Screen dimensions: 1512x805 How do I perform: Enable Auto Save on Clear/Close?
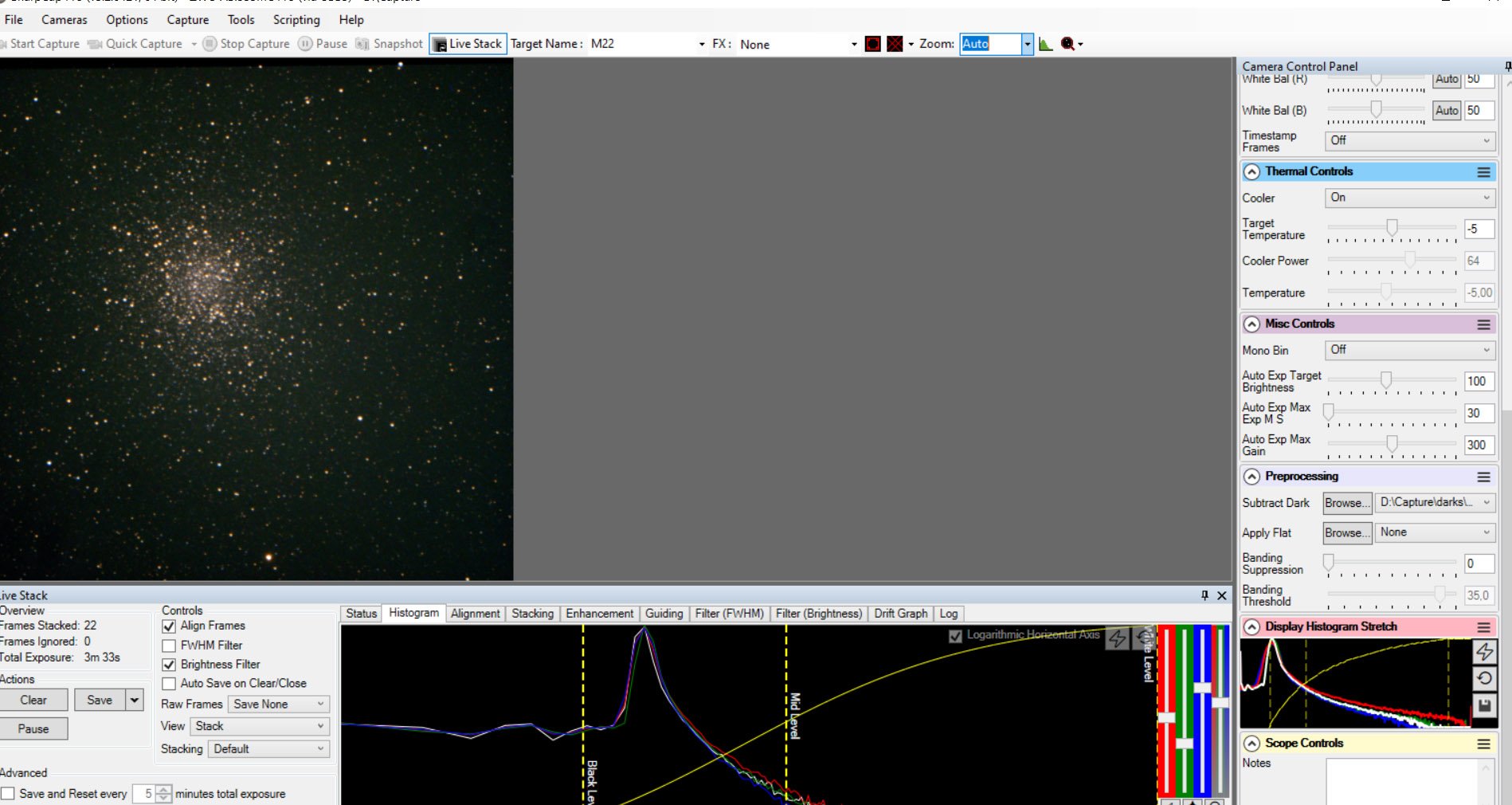pyautogui.click(x=169, y=684)
